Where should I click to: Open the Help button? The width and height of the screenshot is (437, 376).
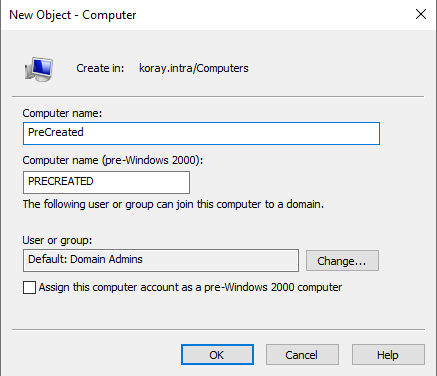388,355
